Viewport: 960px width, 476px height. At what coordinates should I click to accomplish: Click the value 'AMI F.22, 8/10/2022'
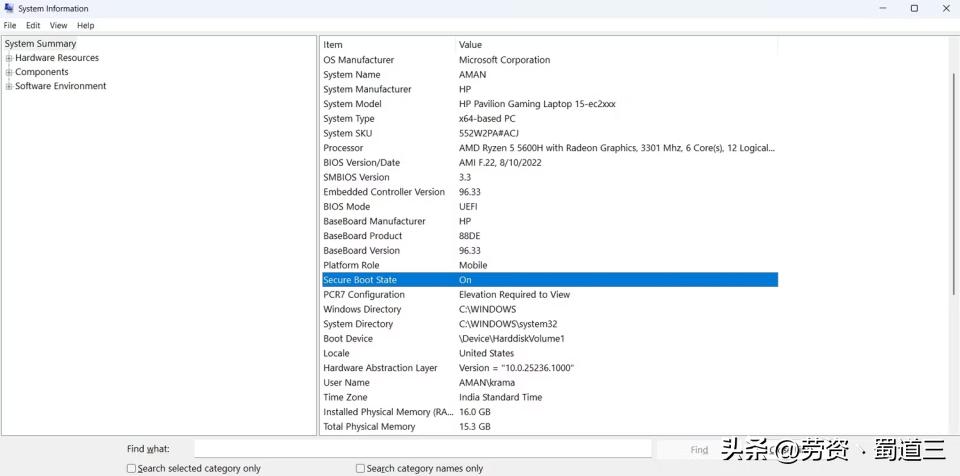tap(500, 162)
